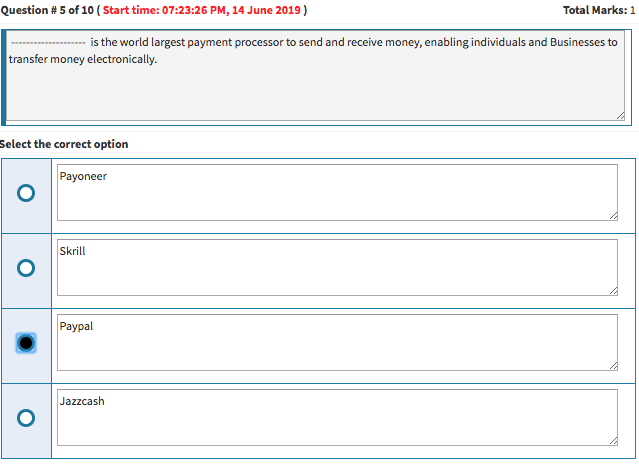Click the Jazzcash box resize grip
The height and width of the screenshot is (464, 639).
coord(612,440)
